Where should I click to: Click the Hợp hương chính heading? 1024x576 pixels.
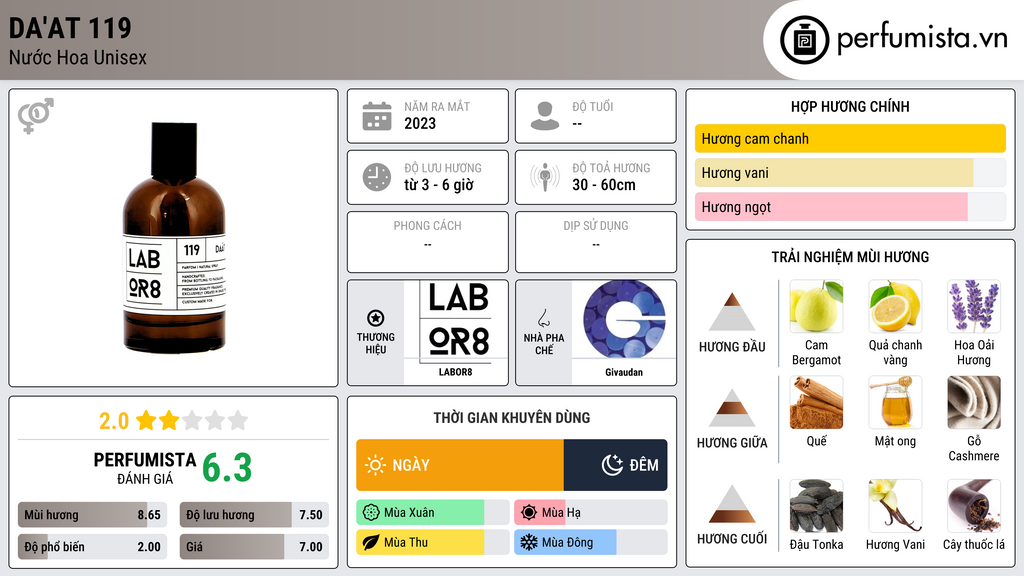pos(850,106)
